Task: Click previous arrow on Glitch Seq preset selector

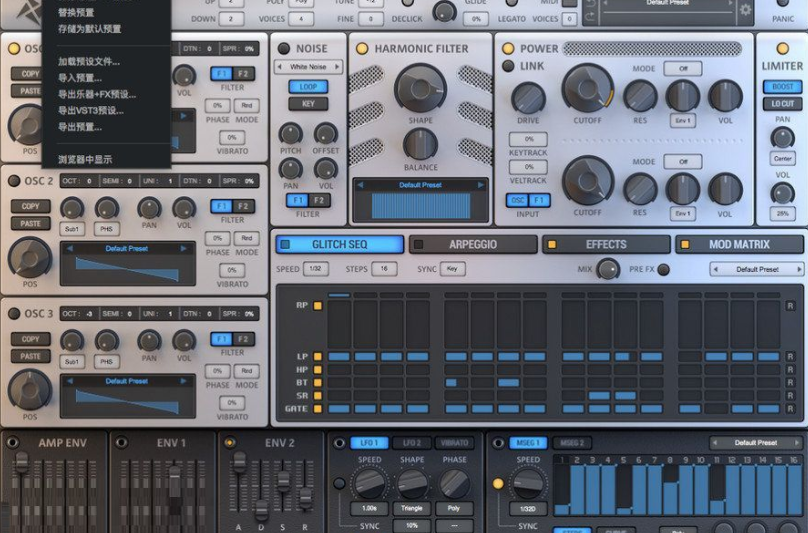Action: tap(717, 269)
